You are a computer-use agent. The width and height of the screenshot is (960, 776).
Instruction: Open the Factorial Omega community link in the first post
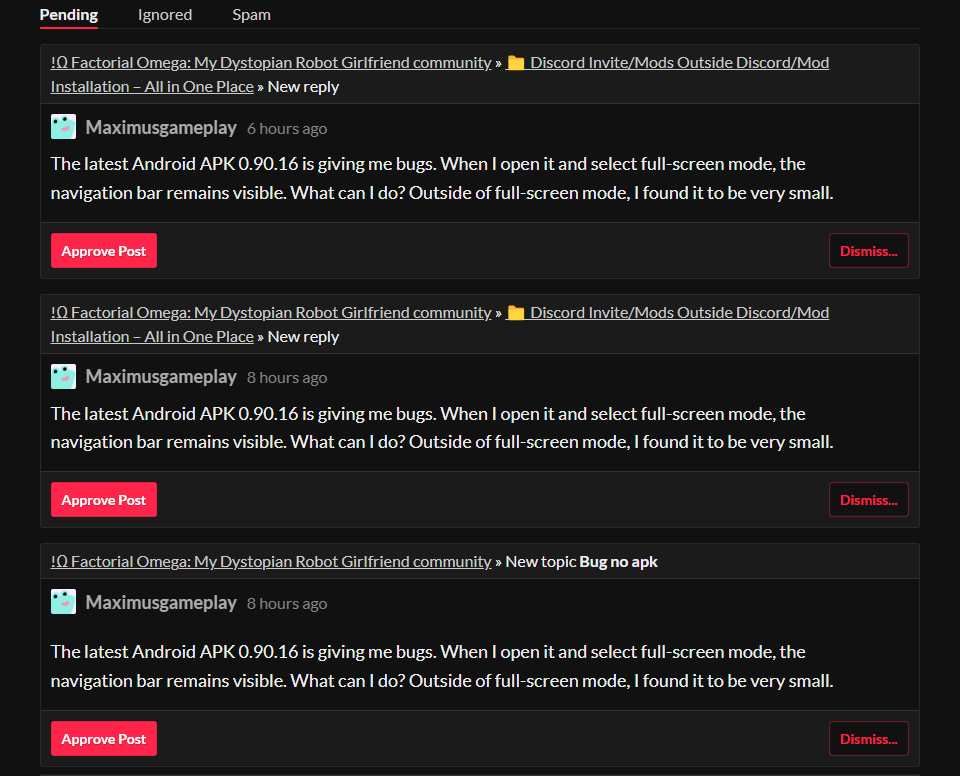[271, 63]
